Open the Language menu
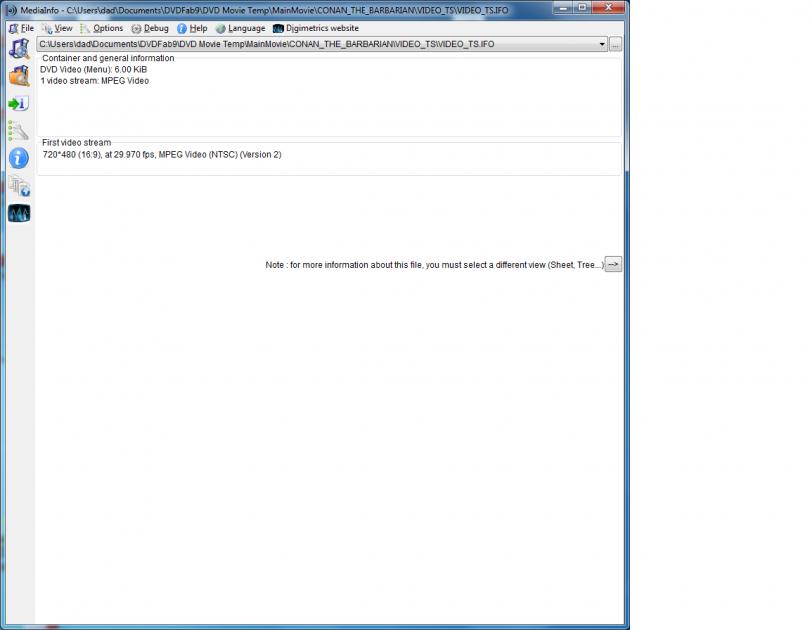 [241, 28]
